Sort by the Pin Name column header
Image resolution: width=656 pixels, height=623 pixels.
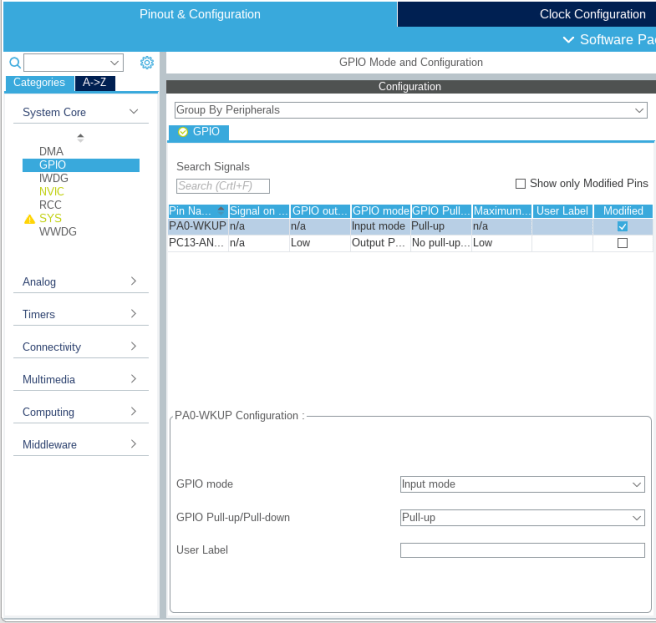coord(197,211)
